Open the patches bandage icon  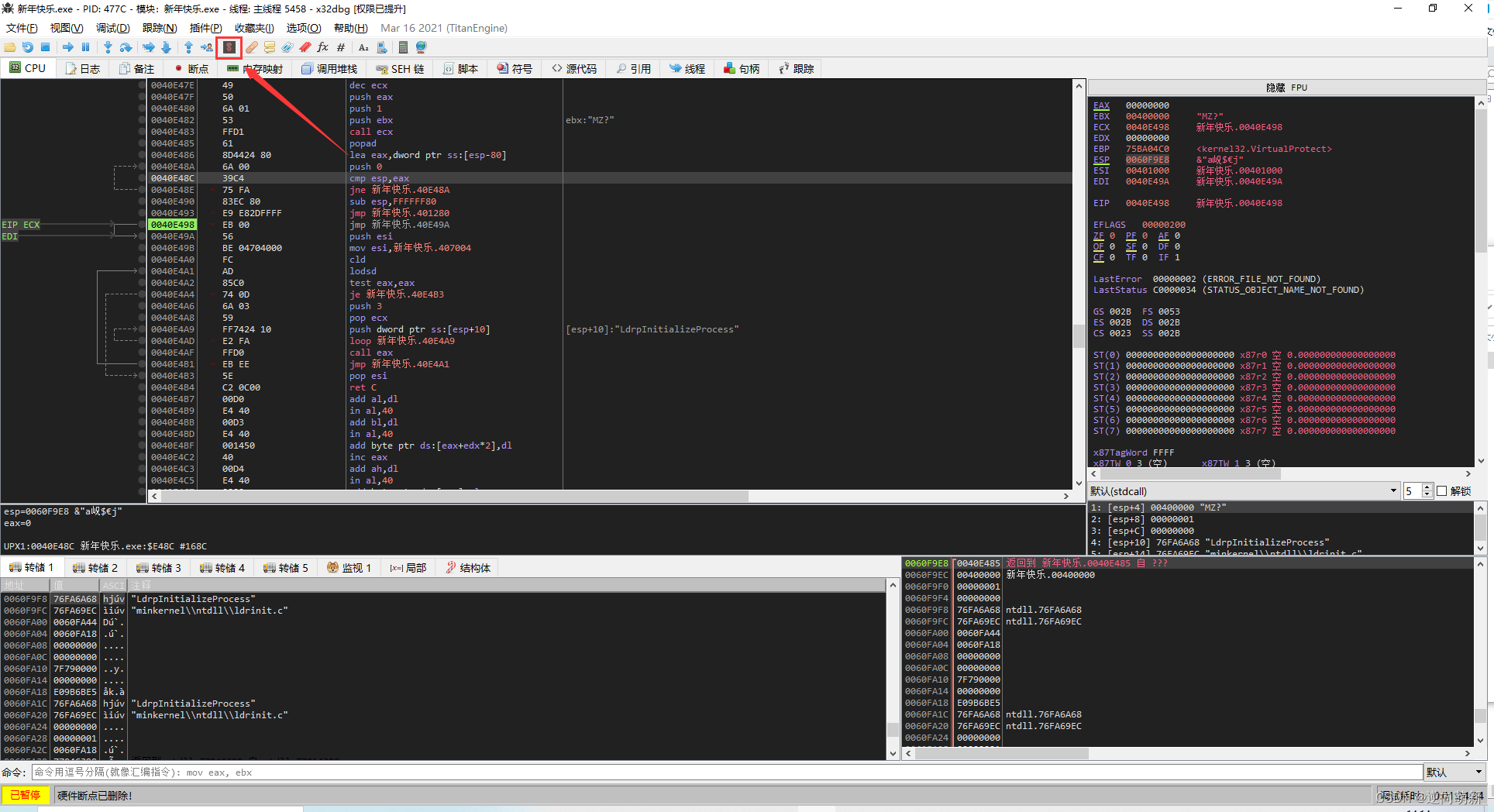[x=252, y=47]
